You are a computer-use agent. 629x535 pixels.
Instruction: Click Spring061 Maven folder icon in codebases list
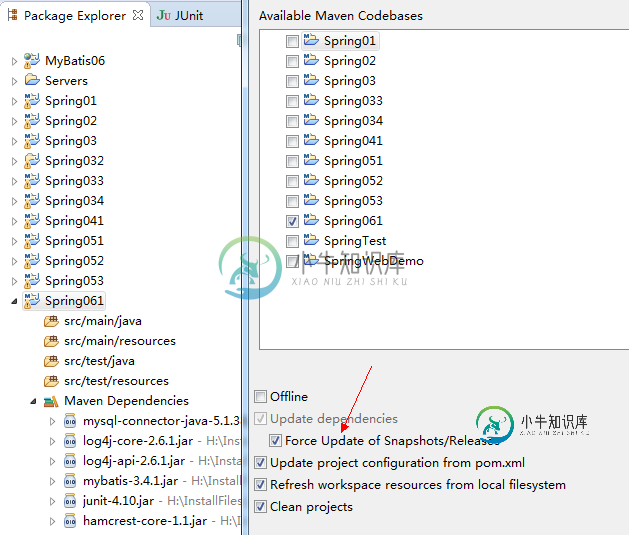[x=311, y=220]
